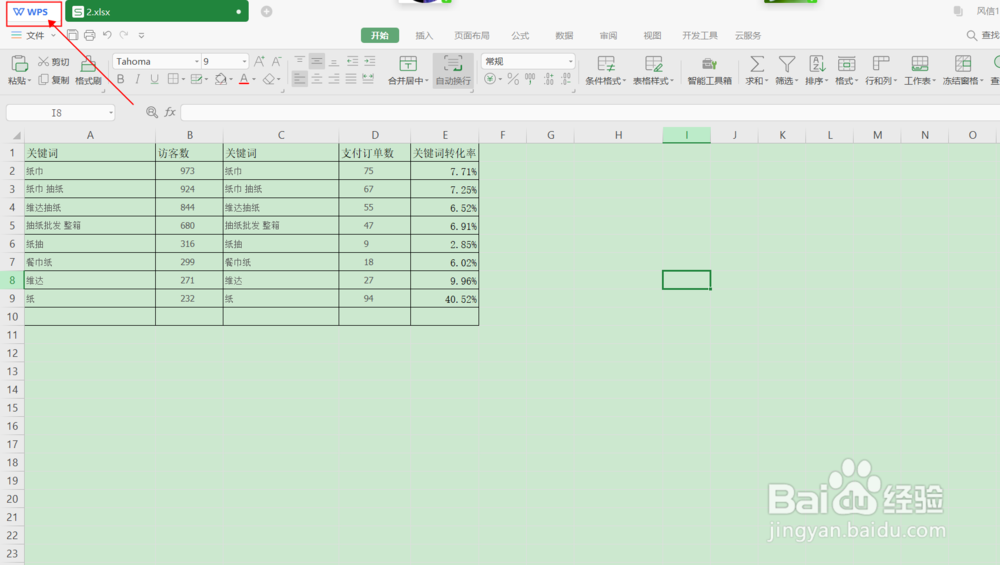Click the justify alignment icon
1000x565 pixels.
click(x=351, y=79)
